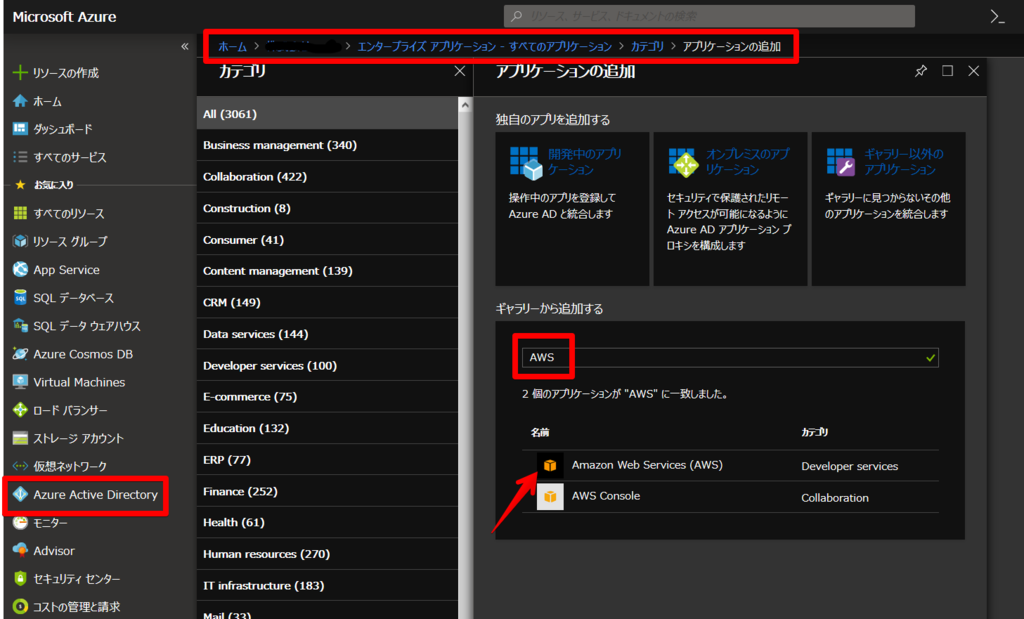Click the ホーム house icon in sidebar

pos(20,101)
